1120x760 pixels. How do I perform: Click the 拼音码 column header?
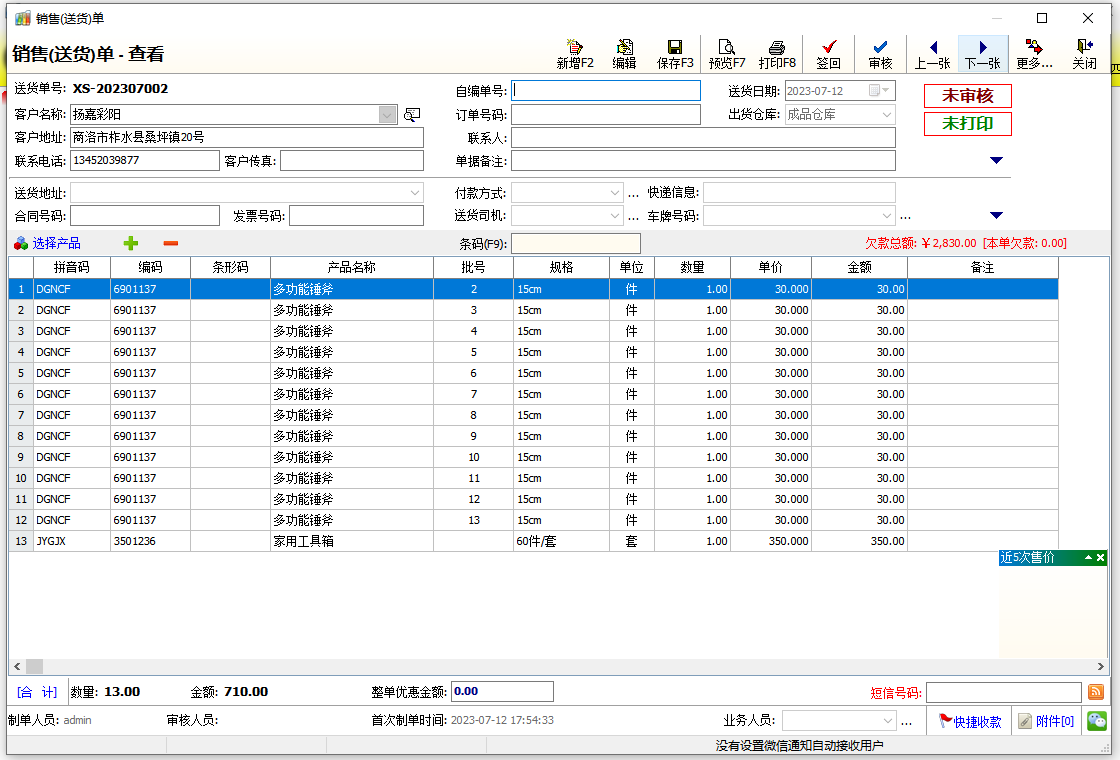pyautogui.click(x=71, y=267)
